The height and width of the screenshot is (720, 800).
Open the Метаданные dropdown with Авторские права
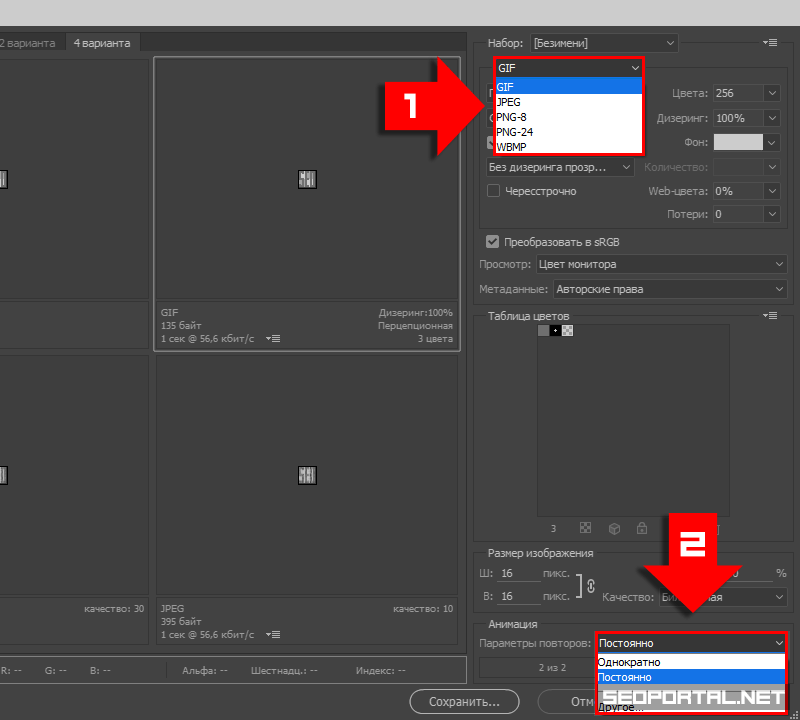[669, 289]
